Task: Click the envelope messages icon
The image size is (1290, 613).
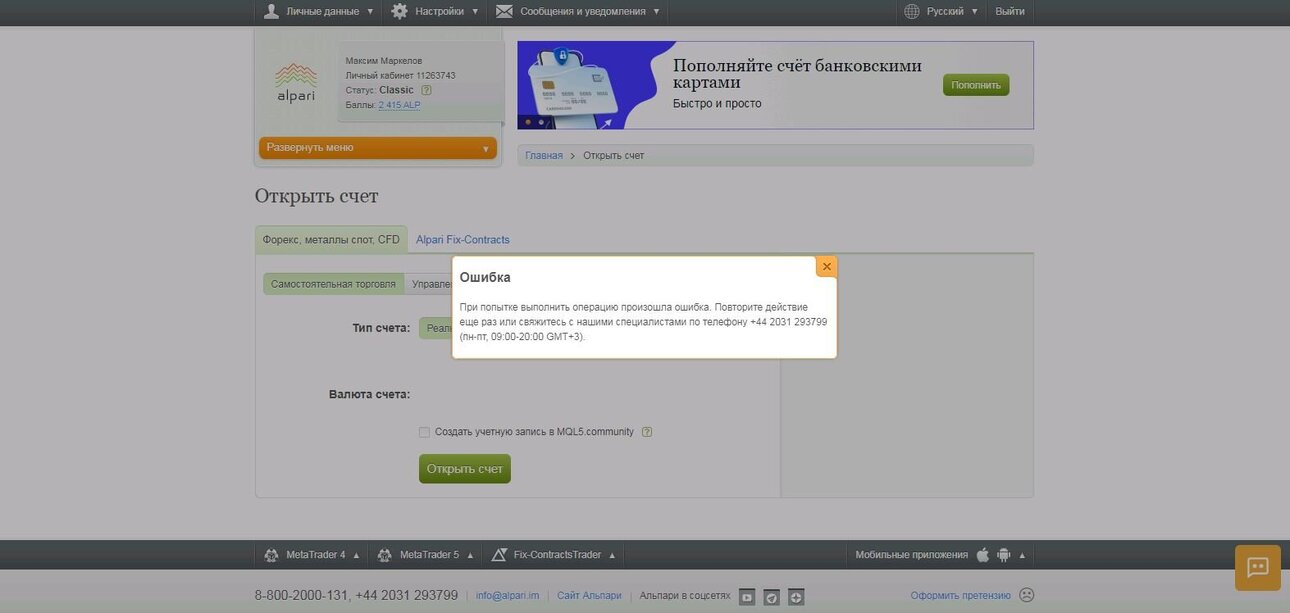Action: pyautogui.click(x=504, y=11)
